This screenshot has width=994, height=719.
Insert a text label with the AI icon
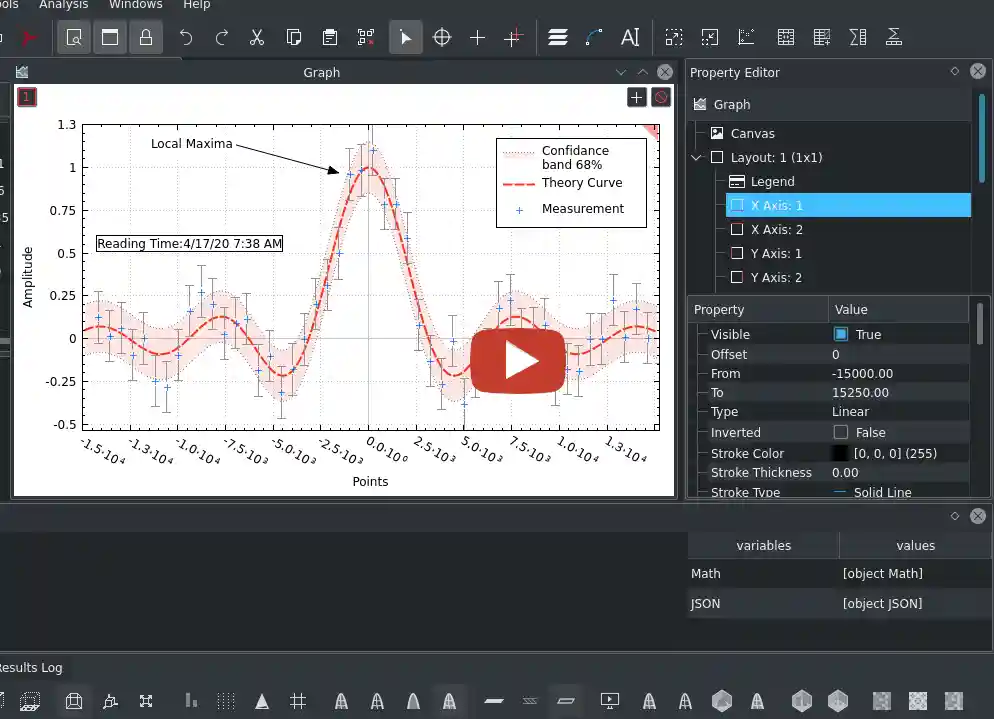pos(629,37)
